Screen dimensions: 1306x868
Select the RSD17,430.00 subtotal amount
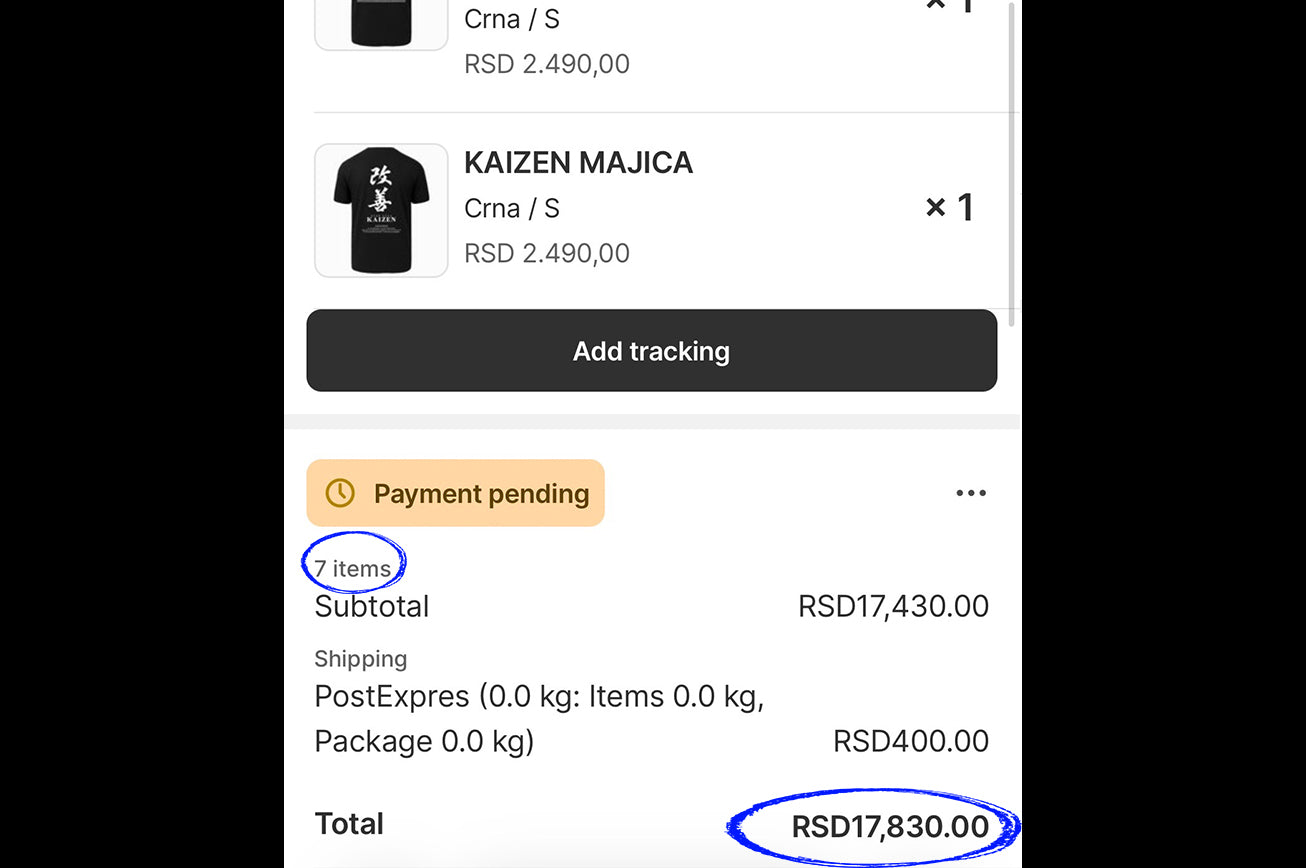pos(893,607)
